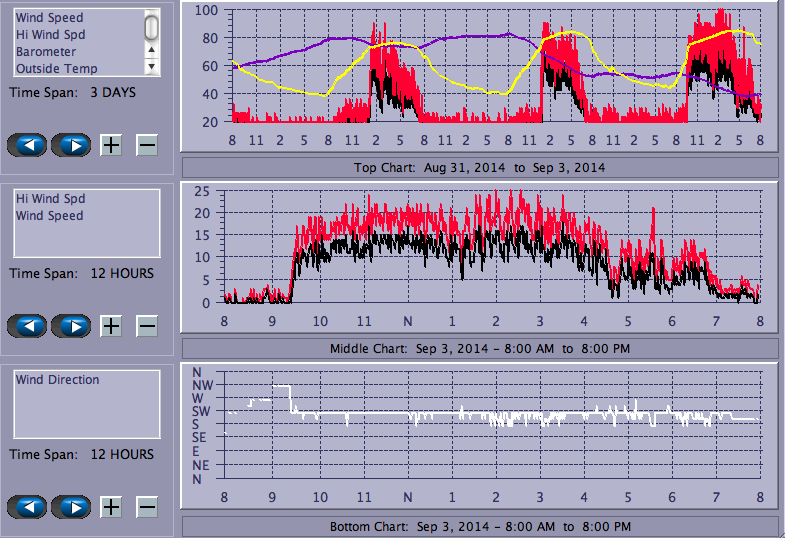The width and height of the screenshot is (785, 538).
Task: Click the Middle Chart date range title bar
Action: tap(479, 348)
